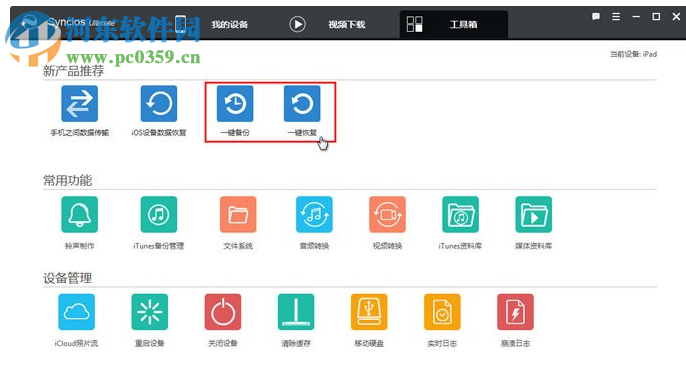Image resolution: width=686 pixels, height=392 pixels.
Task: Switch to the 视频下载 tab
Action: (346, 24)
